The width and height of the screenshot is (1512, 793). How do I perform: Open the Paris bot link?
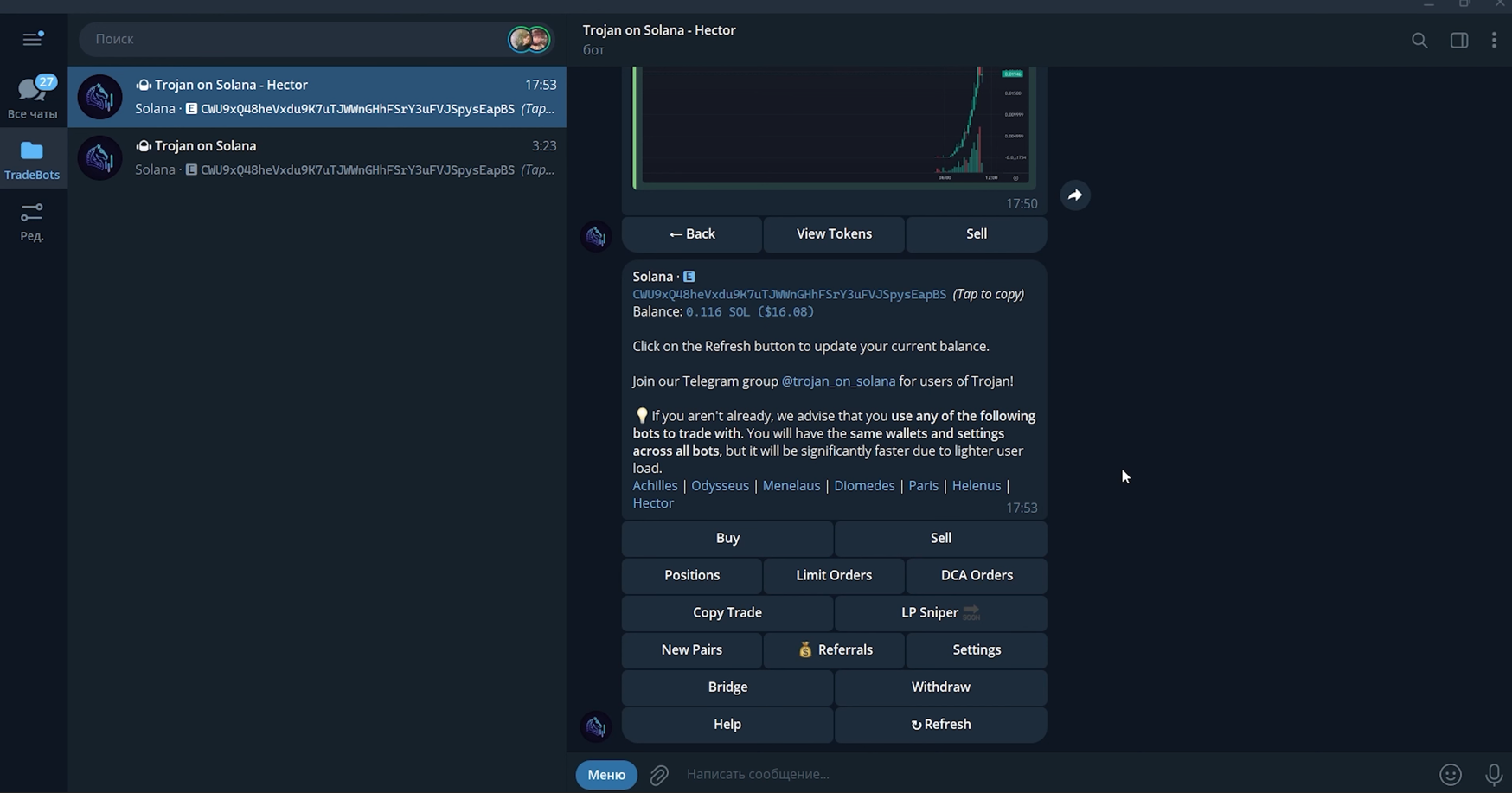[x=923, y=486]
